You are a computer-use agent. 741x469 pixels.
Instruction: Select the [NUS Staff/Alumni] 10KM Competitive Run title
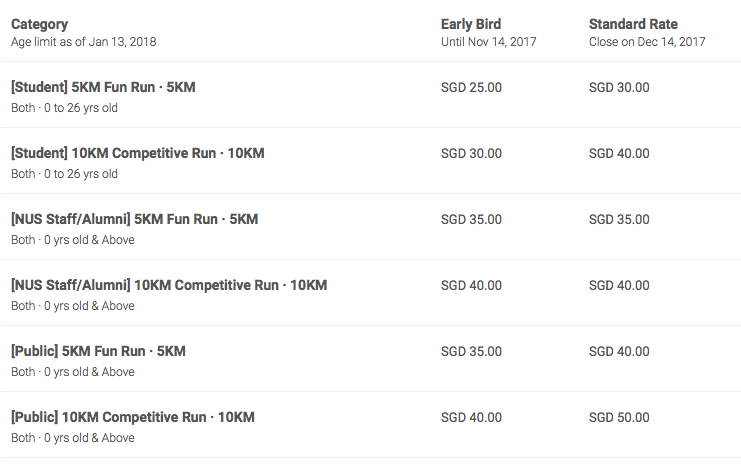click(168, 286)
